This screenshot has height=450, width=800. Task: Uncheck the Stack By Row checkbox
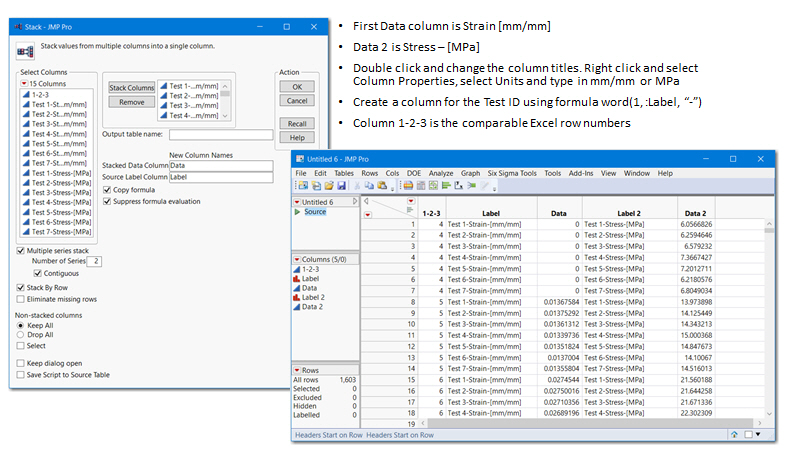tap(20, 288)
